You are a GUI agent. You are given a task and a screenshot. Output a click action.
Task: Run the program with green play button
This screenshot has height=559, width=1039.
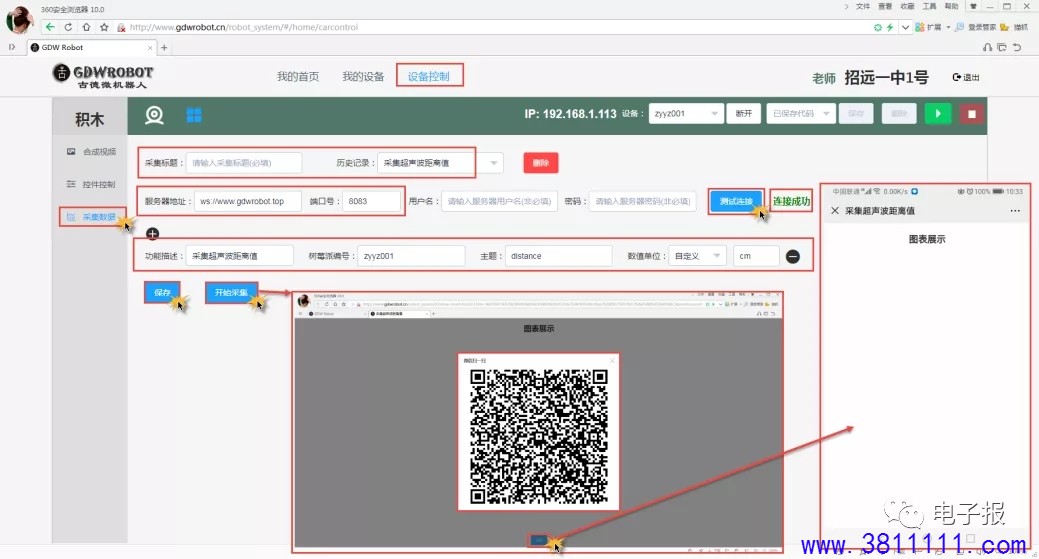938,114
